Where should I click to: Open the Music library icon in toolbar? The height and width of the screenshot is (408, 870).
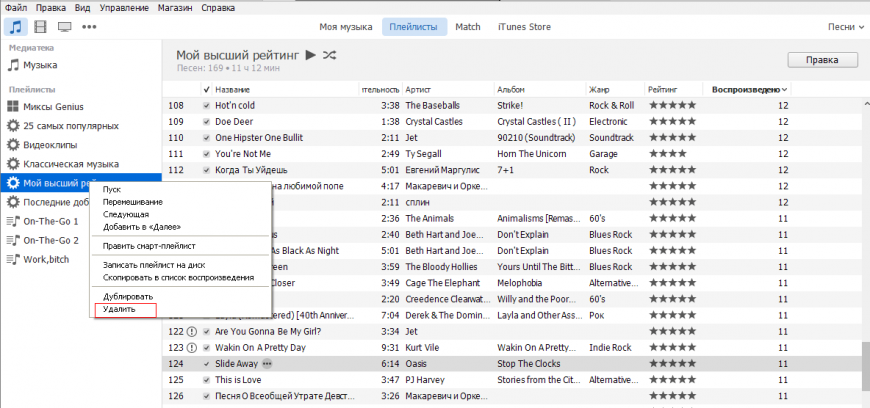coord(15,26)
